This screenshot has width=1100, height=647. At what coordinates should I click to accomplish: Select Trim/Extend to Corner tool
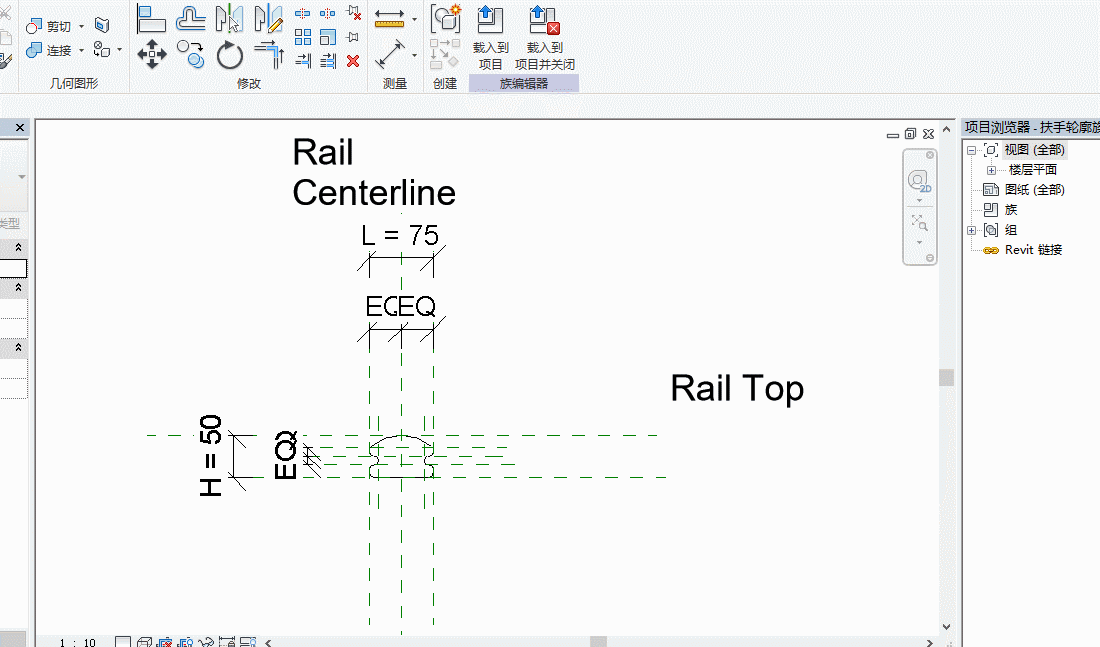tap(269, 55)
